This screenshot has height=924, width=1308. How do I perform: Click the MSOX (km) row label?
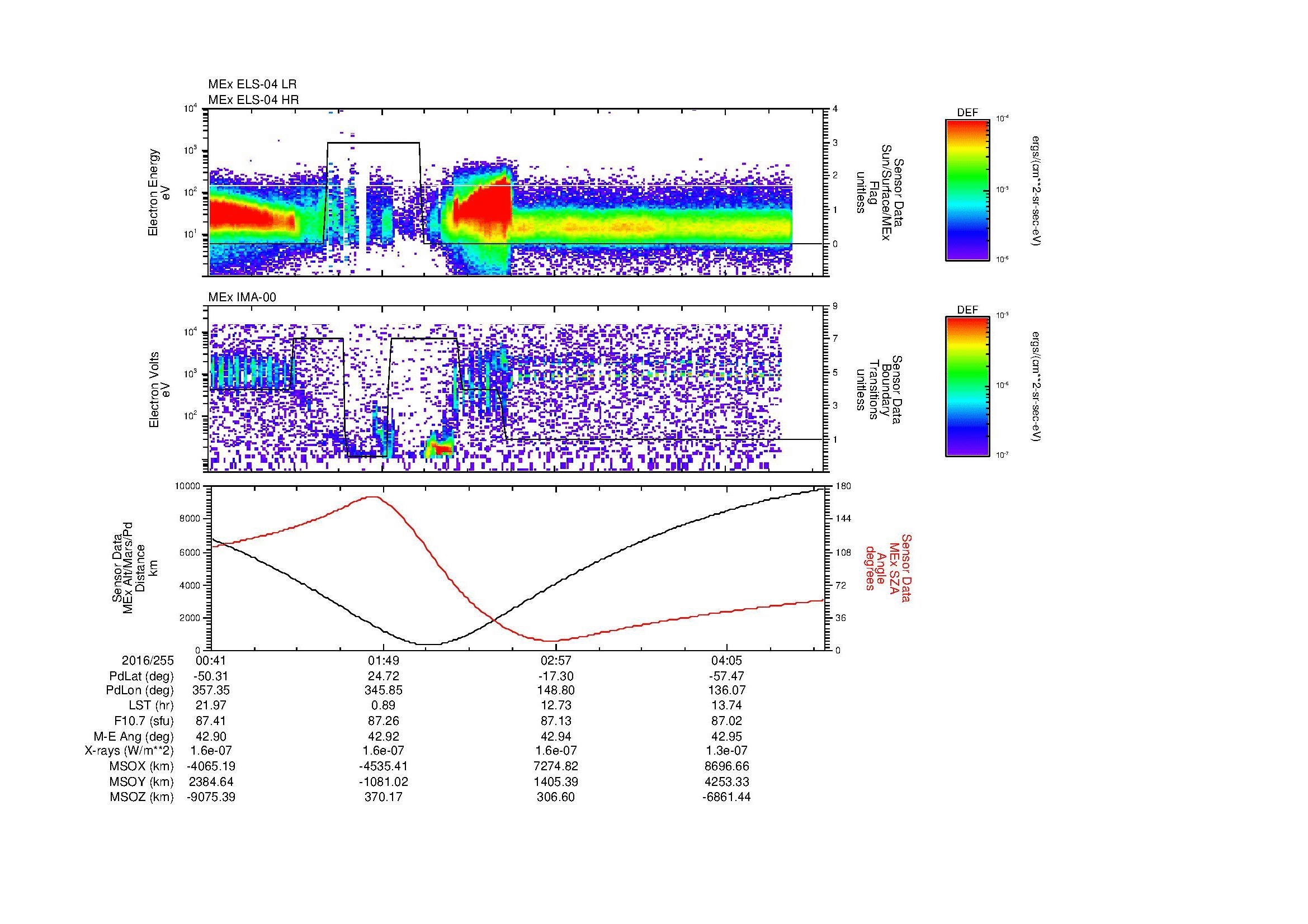tap(141, 766)
